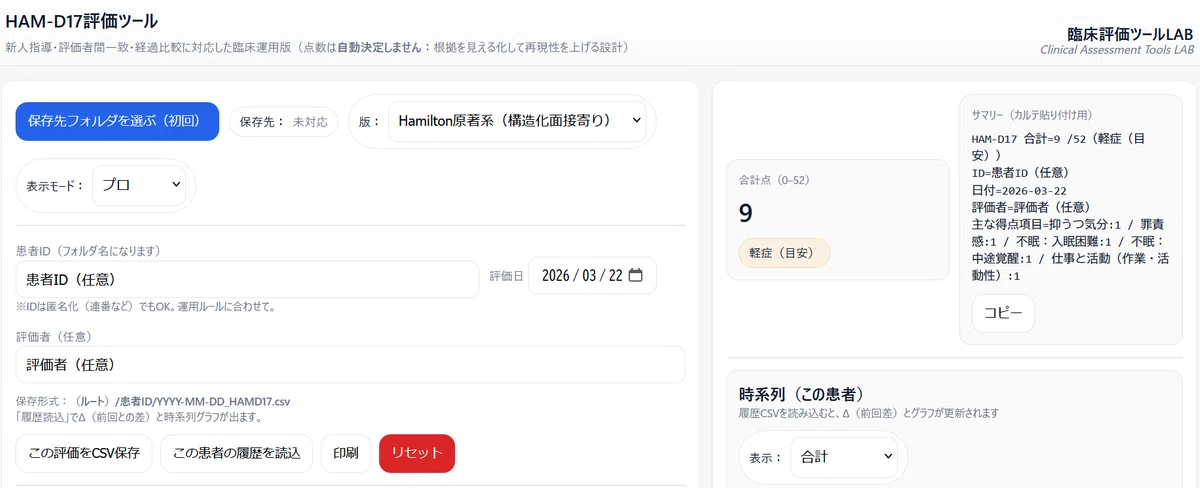Click the HAM-D17評価ツール title

82,21
